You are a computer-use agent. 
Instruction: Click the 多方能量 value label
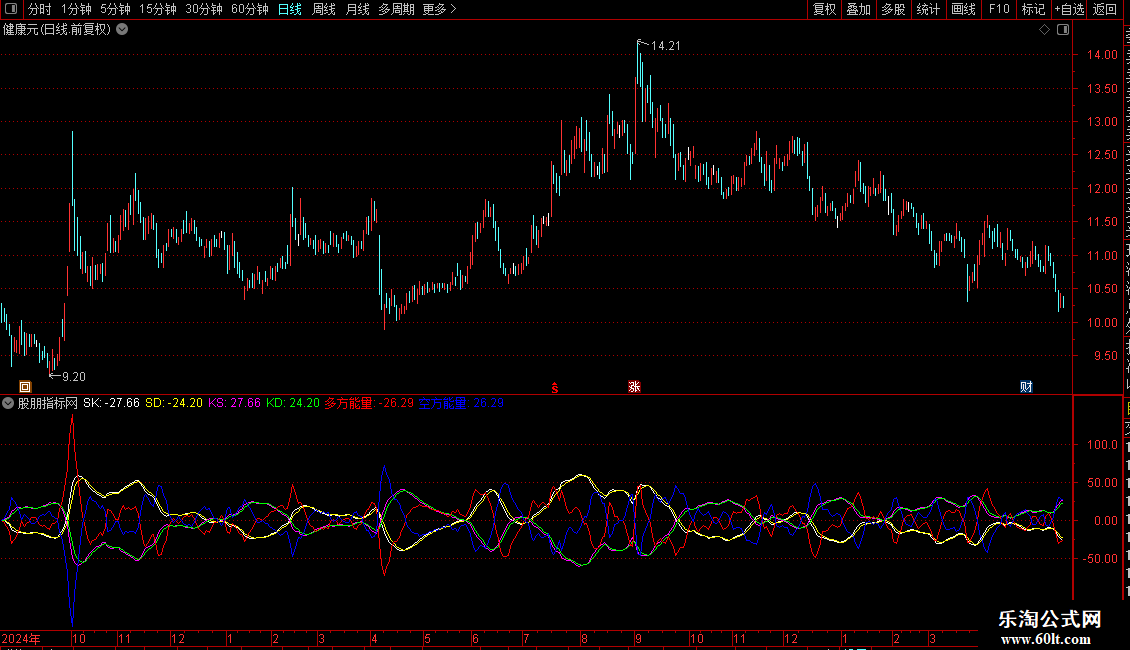click(369, 404)
